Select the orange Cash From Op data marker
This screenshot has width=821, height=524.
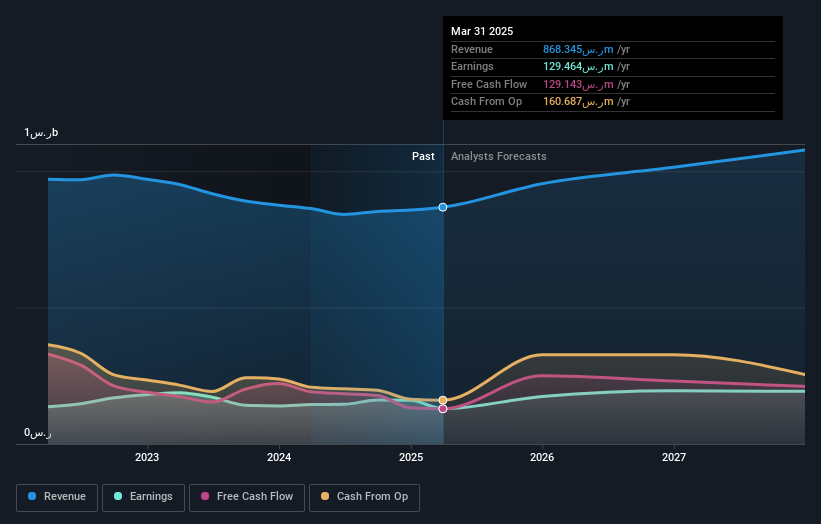443,400
